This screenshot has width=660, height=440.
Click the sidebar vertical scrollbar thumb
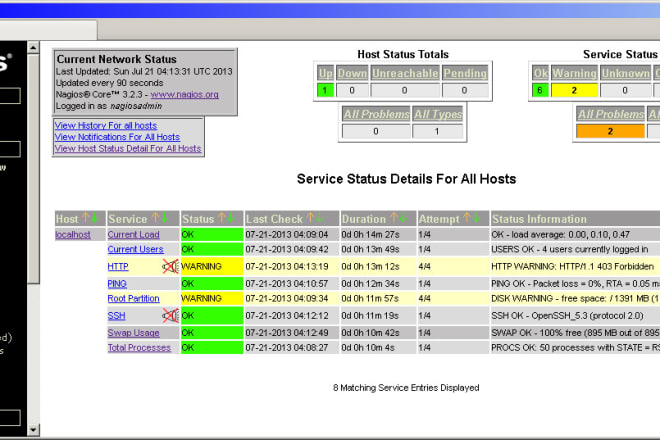[x=33, y=168]
